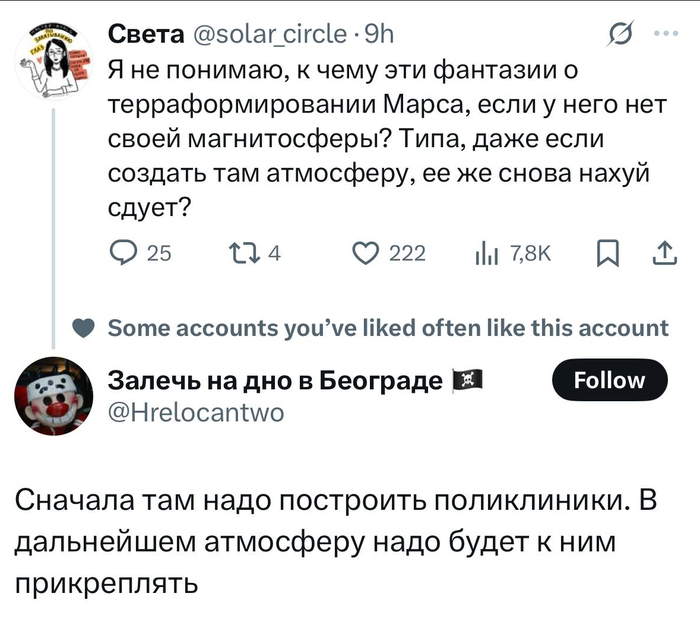Screen dimensions: 700x625
Task: Follow Залечь на дно в Белграде
Action: pyautogui.click(x=608, y=380)
